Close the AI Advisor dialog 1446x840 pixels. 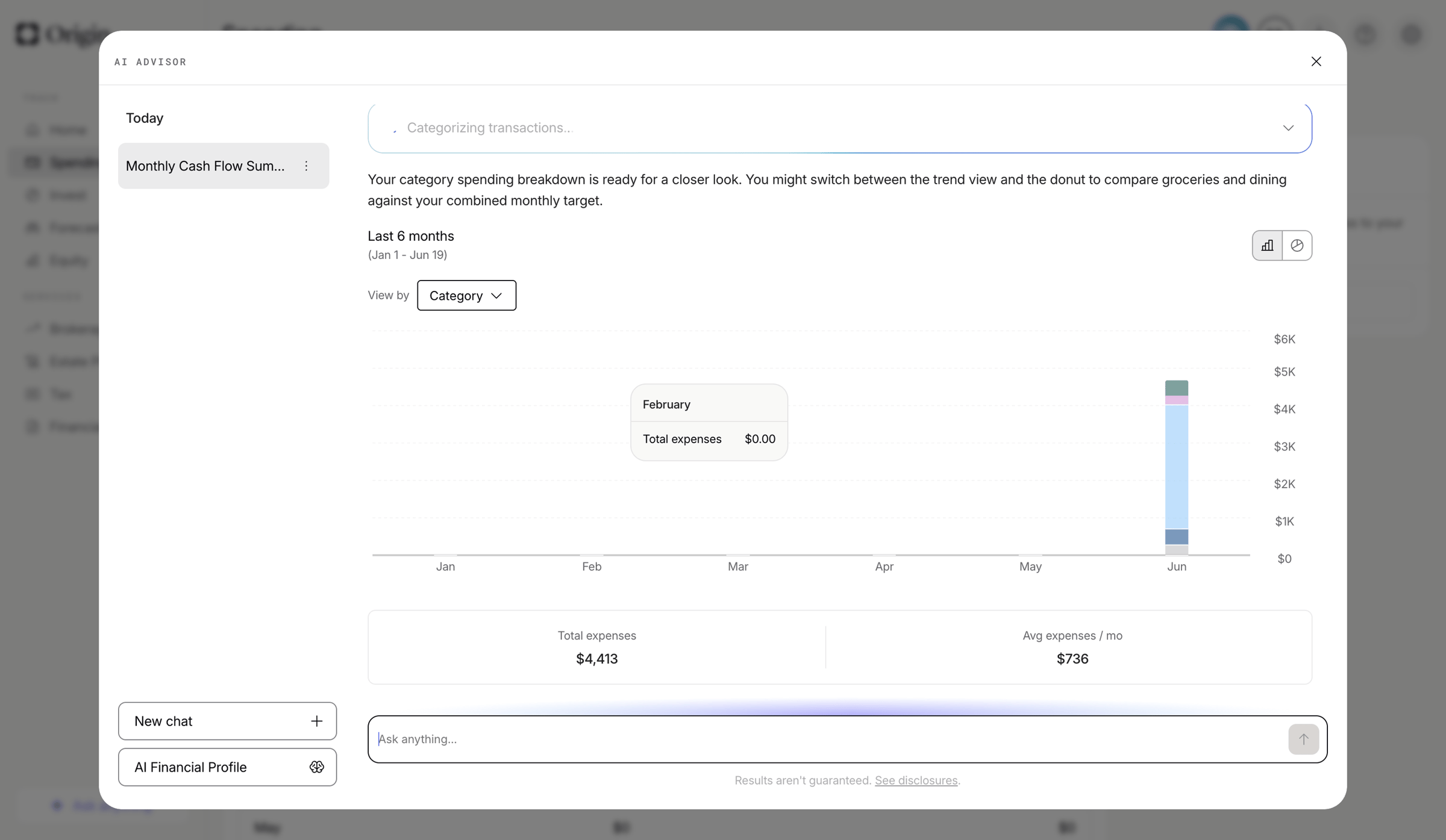point(1316,61)
